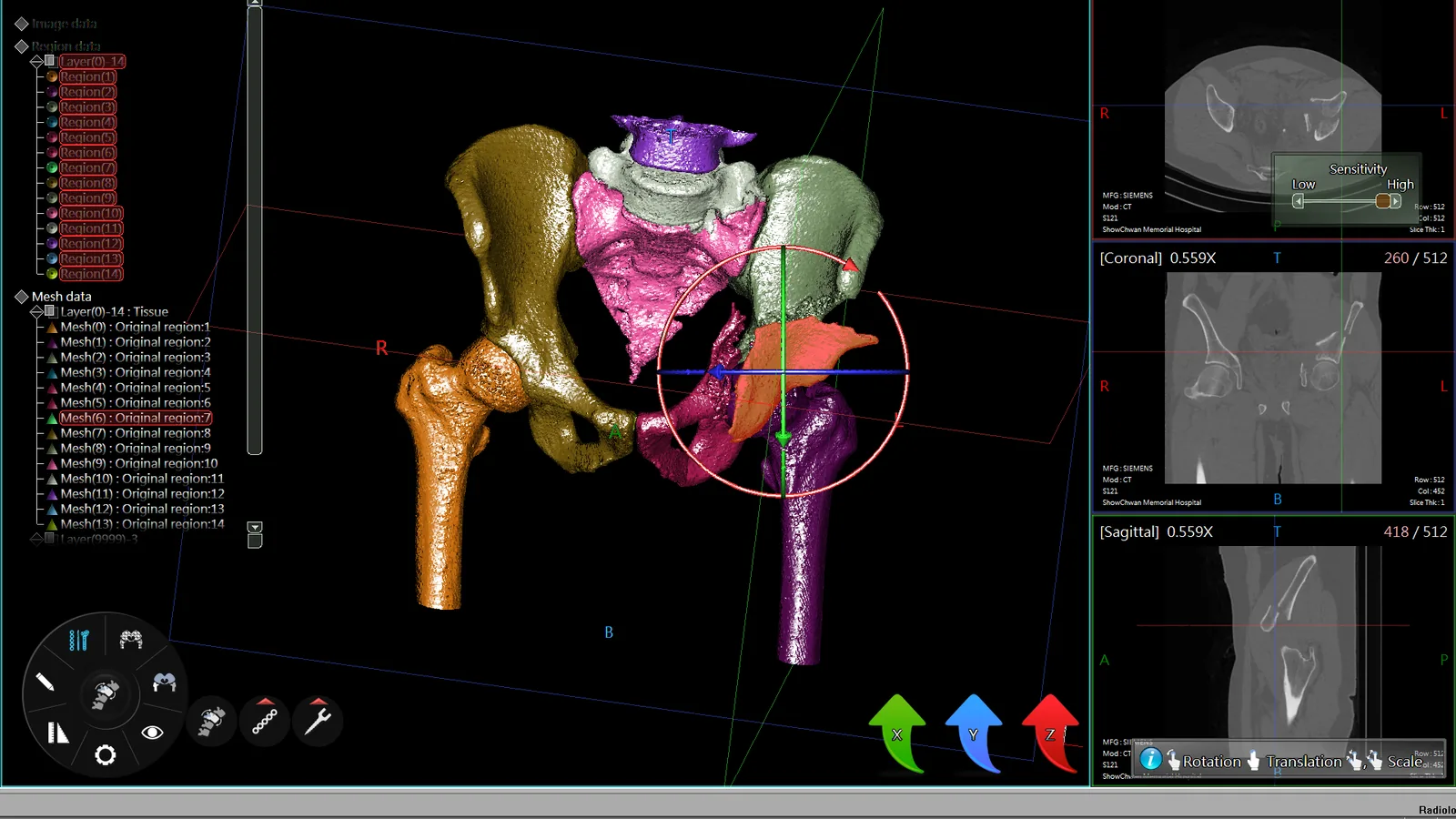Click the axial CT slice view
The height and width of the screenshot is (819, 1456).
coord(1273,118)
